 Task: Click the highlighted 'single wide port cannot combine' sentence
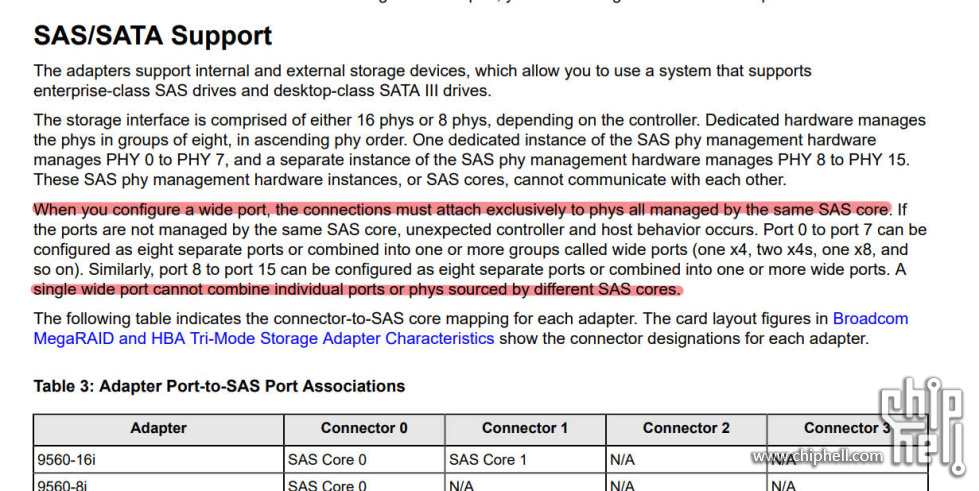tap(357, 289)
